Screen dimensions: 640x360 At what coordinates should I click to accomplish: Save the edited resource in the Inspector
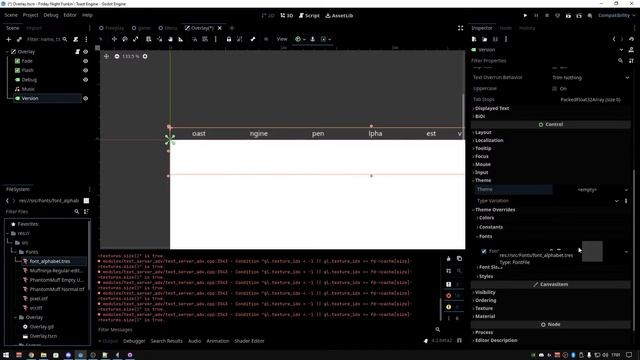(x=495, y=39)
